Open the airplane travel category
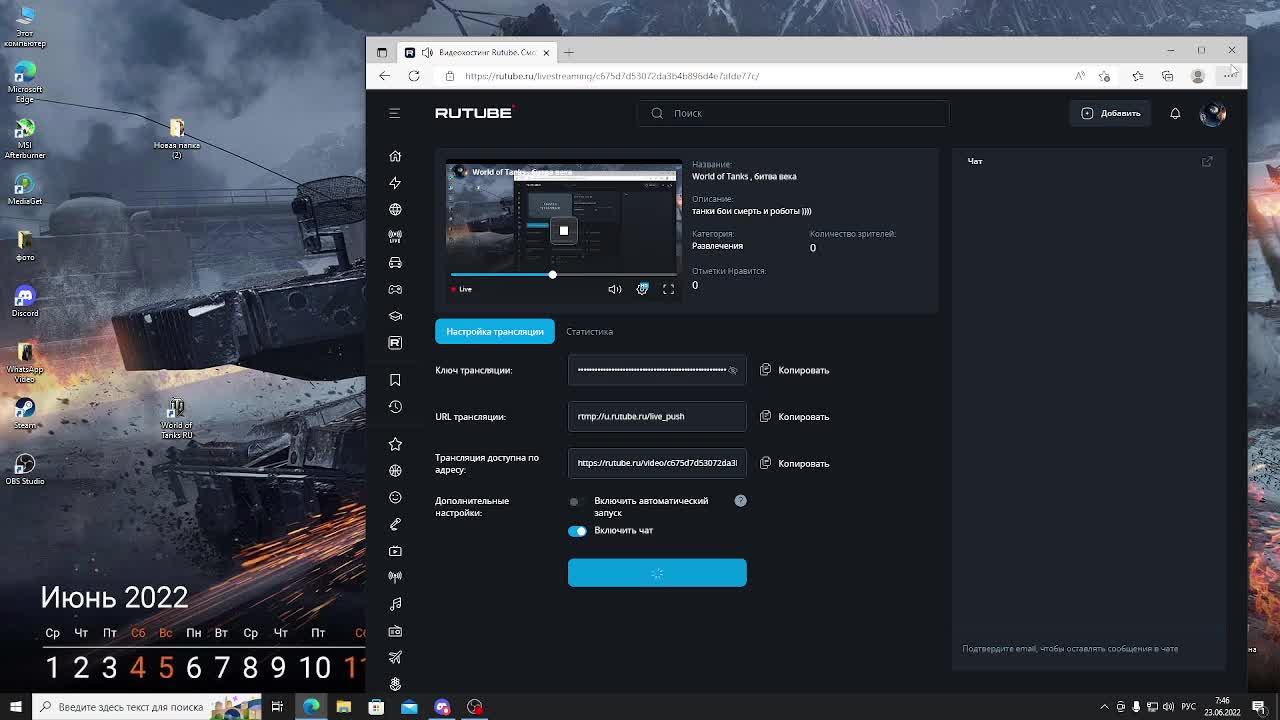 coord(395,657)
